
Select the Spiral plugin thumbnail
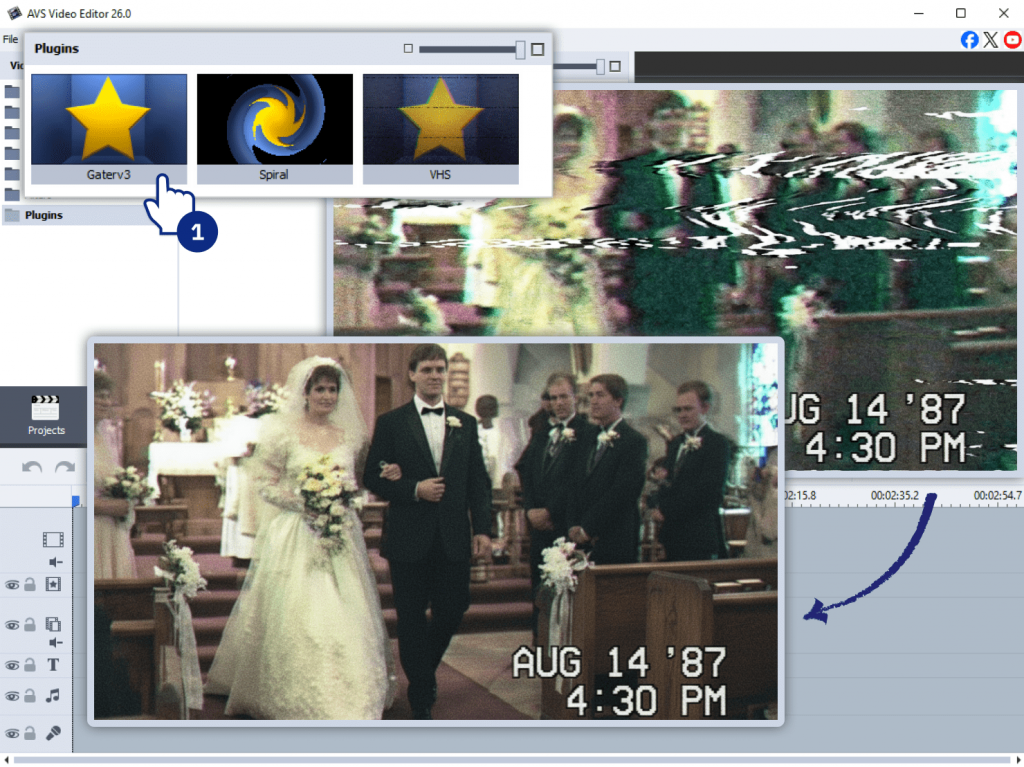275,128
